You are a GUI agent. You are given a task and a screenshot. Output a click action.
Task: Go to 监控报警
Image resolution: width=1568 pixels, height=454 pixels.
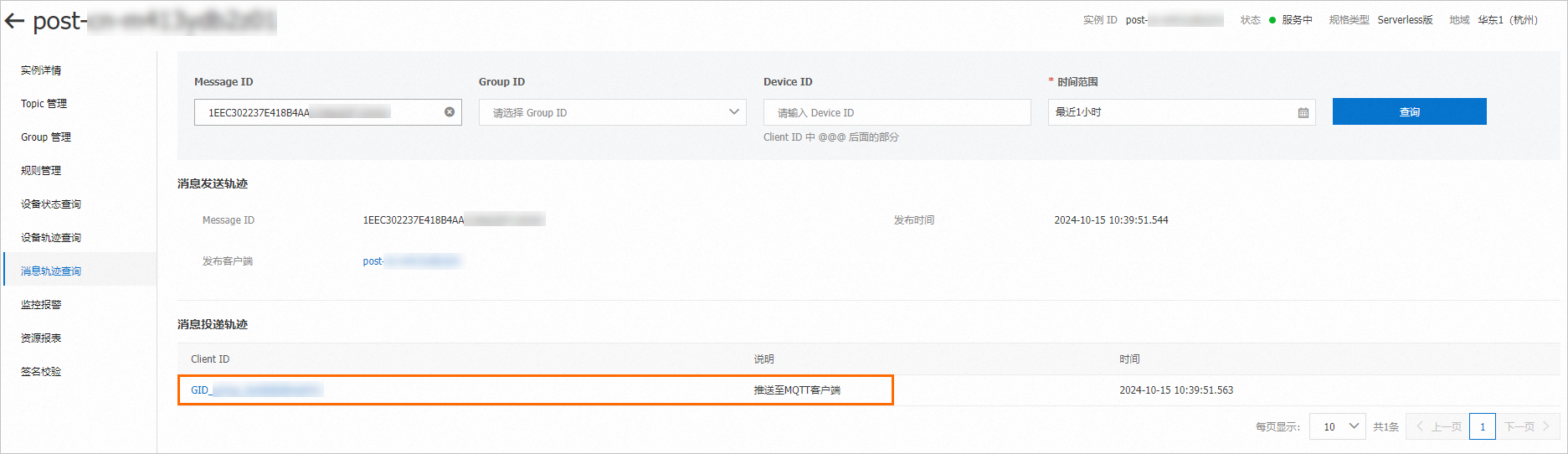point(41,305)
